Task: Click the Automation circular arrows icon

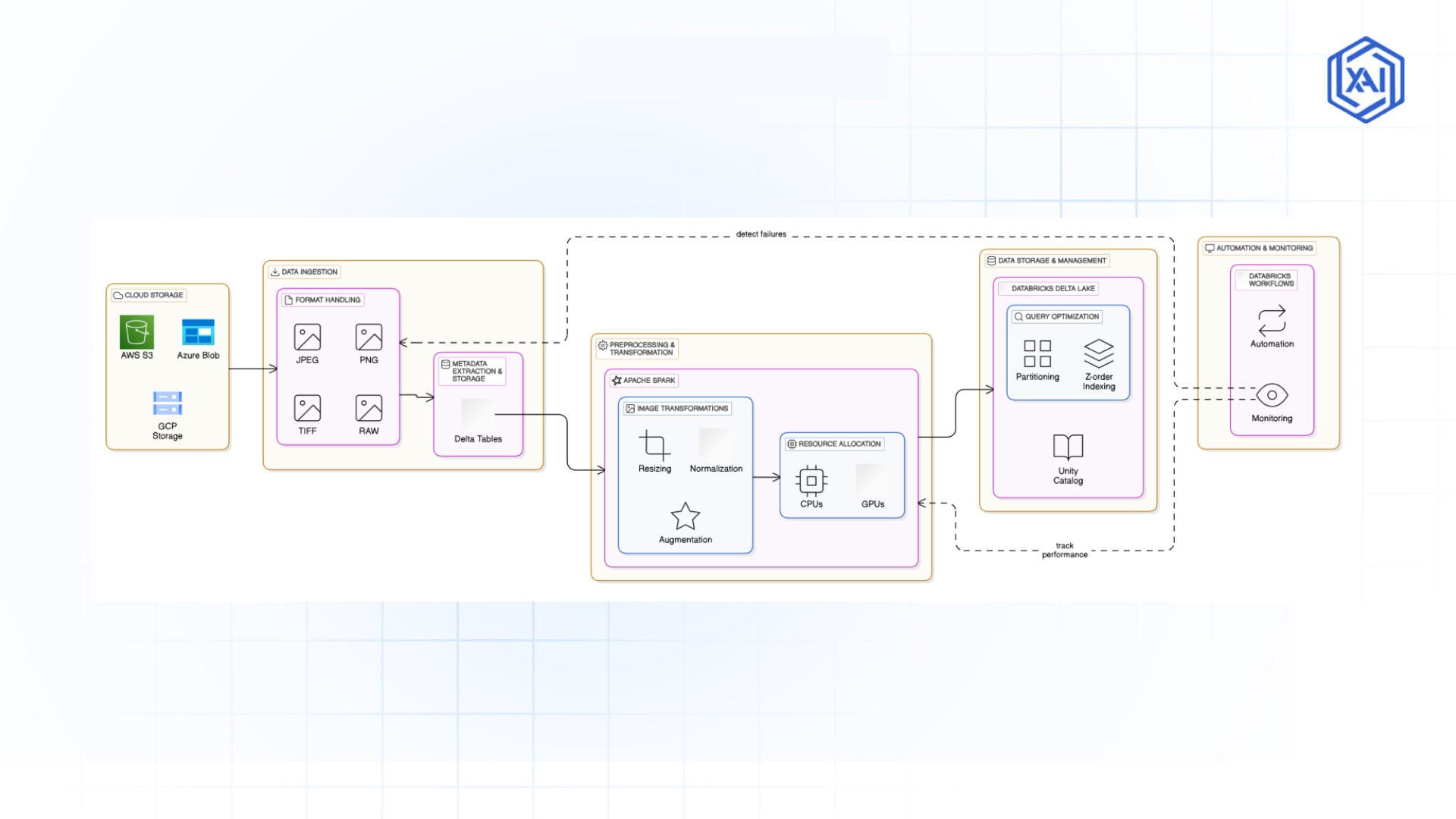Action: [x=1272, y=322]
